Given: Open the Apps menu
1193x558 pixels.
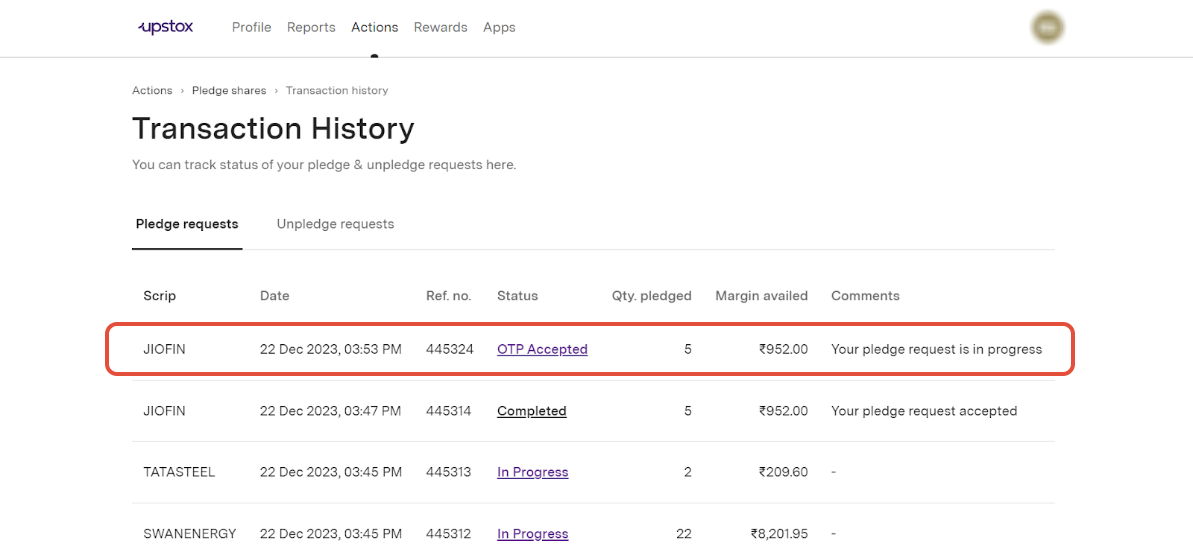Looking at the screenshot, I should coord(499,27).
